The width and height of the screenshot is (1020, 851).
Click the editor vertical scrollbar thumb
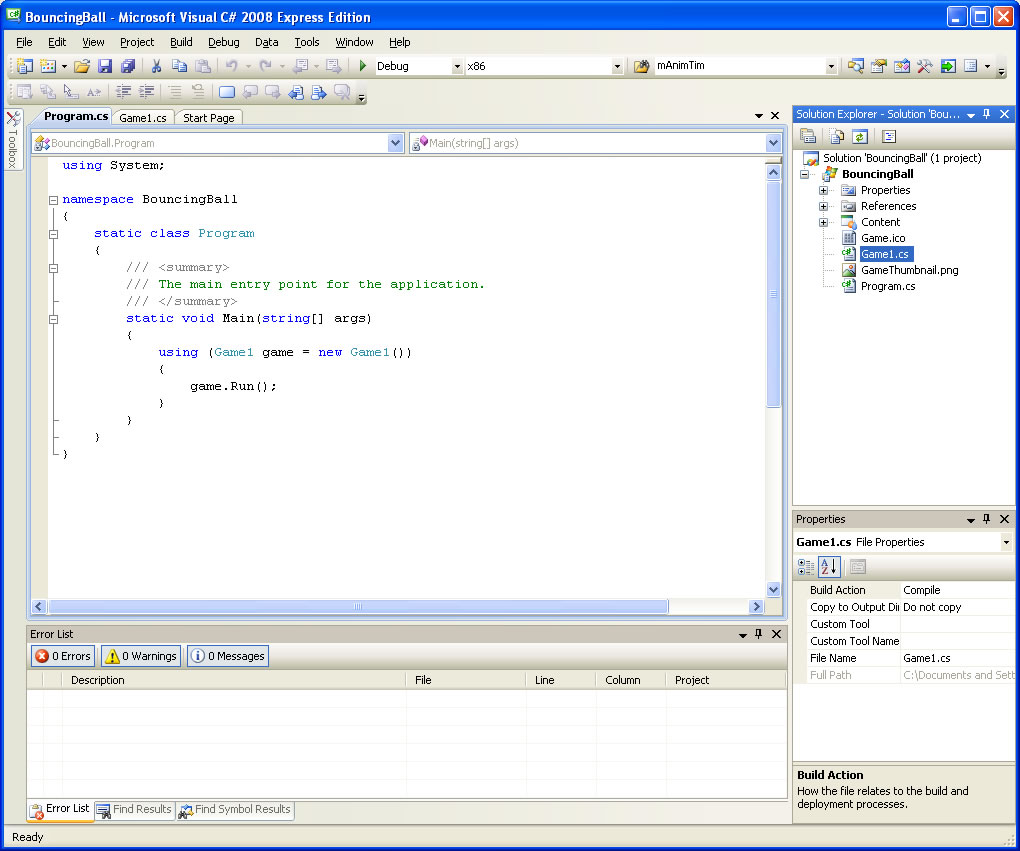click(773, 294)
